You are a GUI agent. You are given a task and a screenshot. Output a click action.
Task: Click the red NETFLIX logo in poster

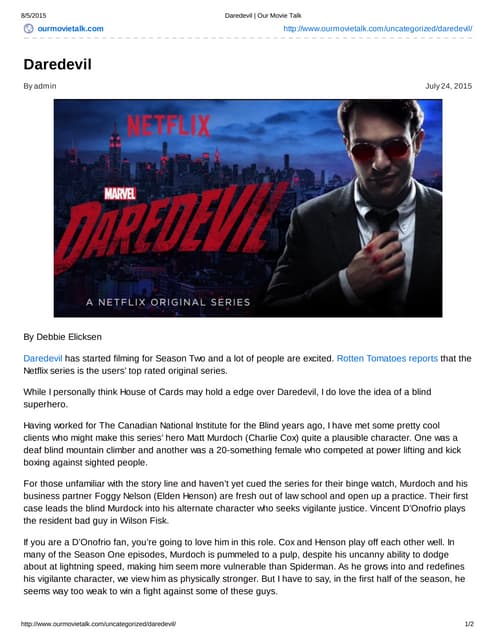[x=169, y=126]
